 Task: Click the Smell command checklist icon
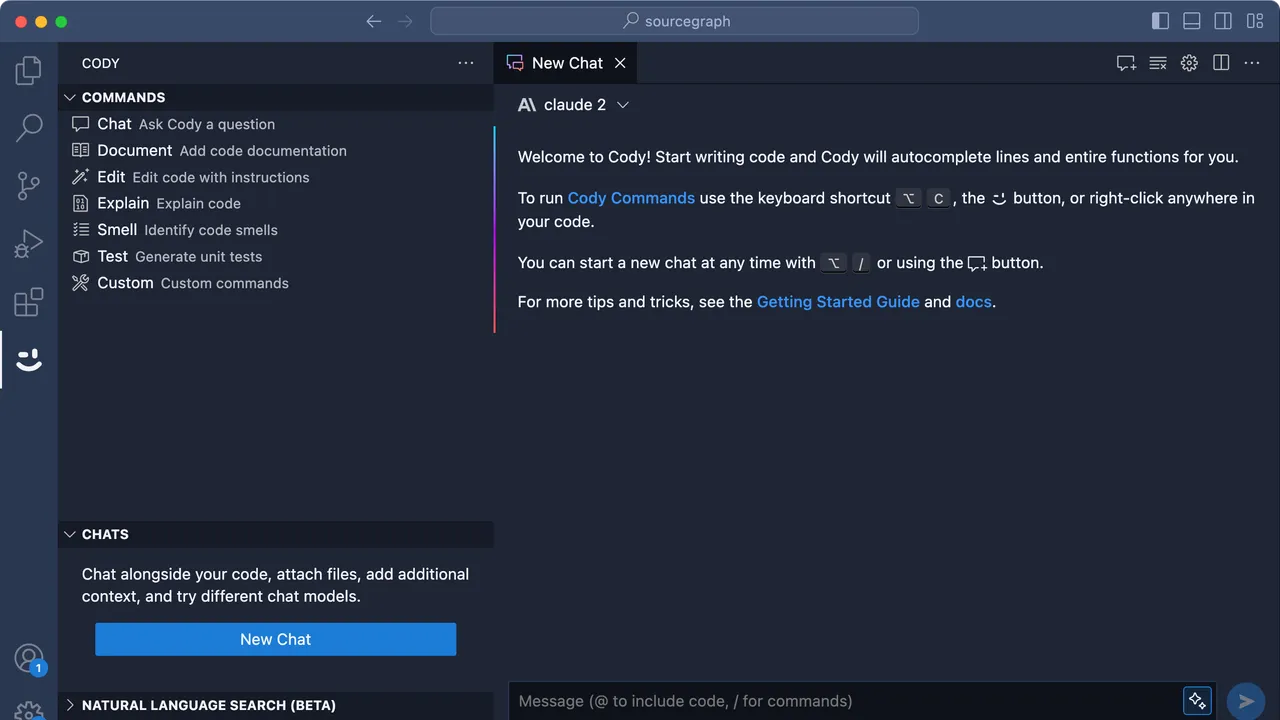[x=81, y=230]
